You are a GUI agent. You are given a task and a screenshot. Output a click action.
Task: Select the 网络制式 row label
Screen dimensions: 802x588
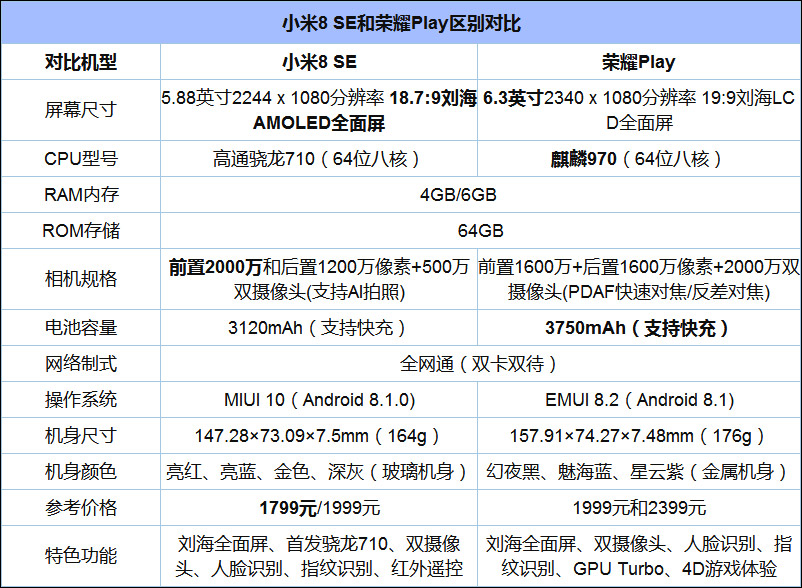81,364
